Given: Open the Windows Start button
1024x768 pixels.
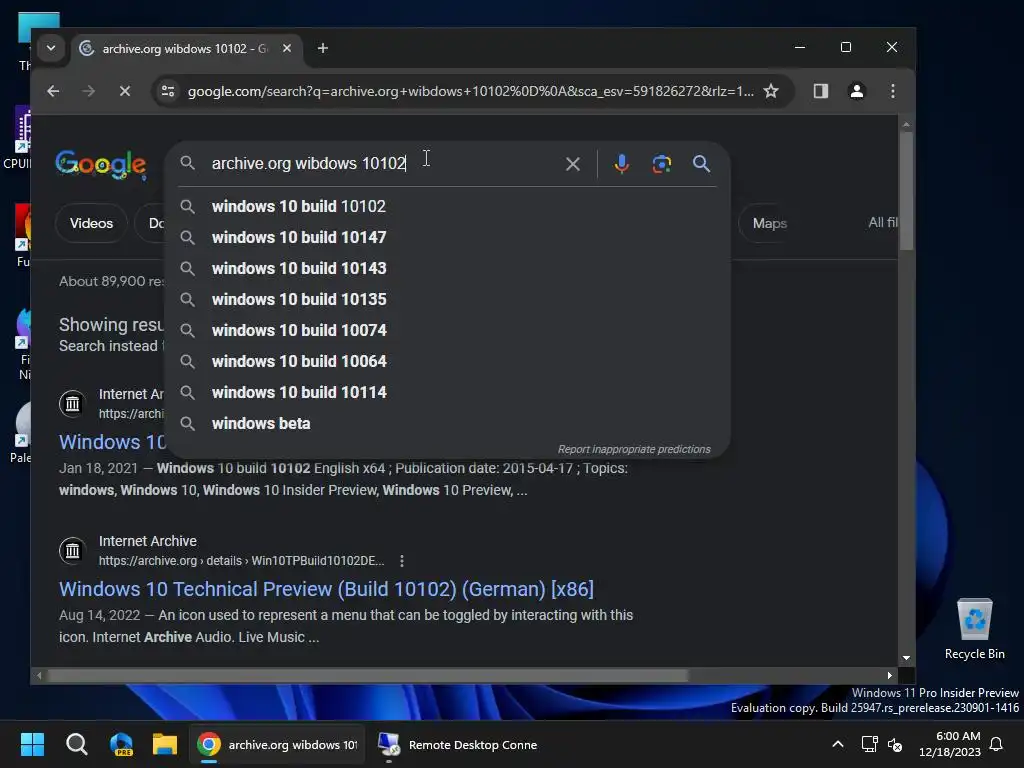Looking at the screenshot, I should point(32,744).
